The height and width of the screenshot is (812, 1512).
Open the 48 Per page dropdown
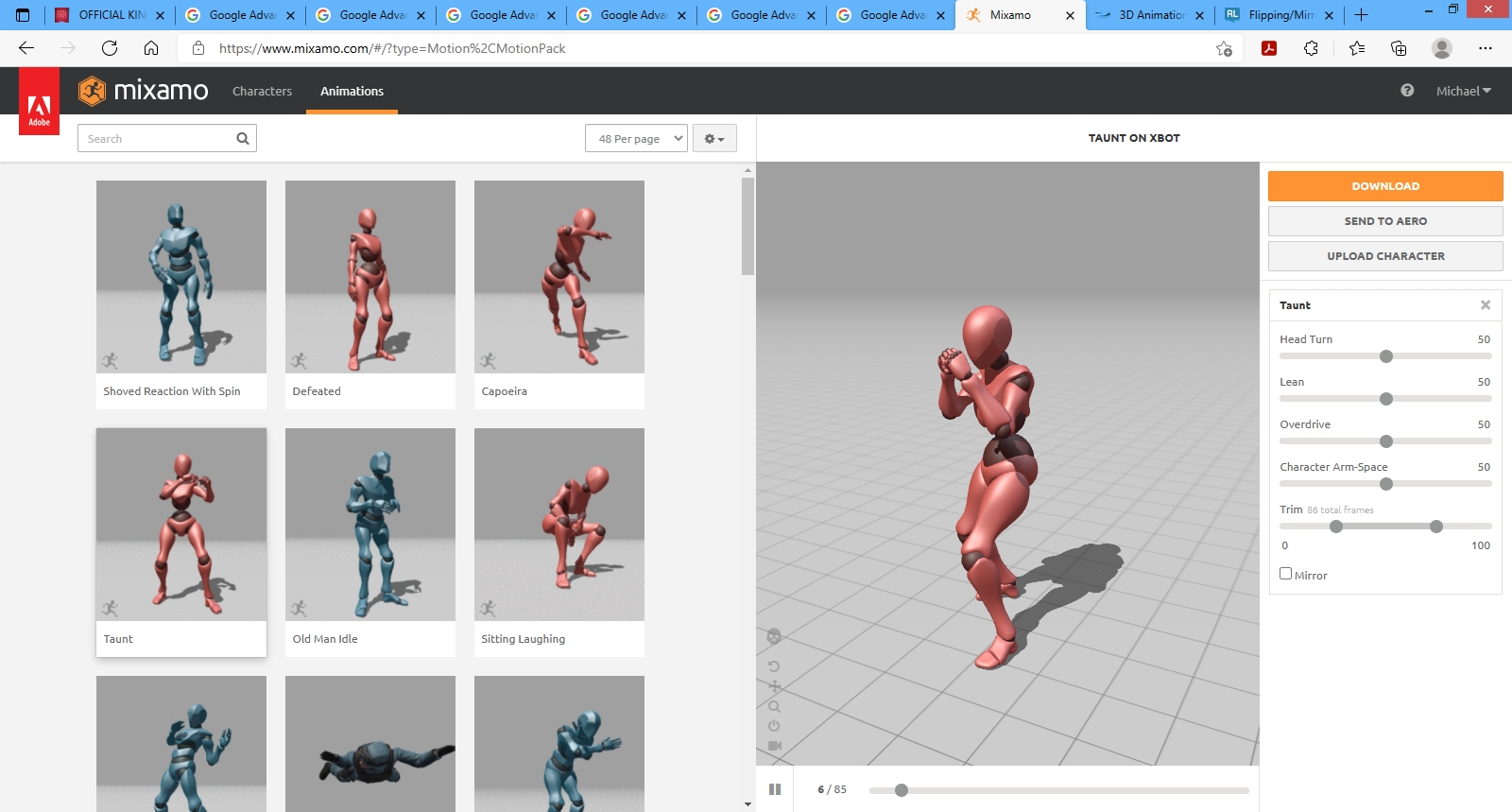636,139
